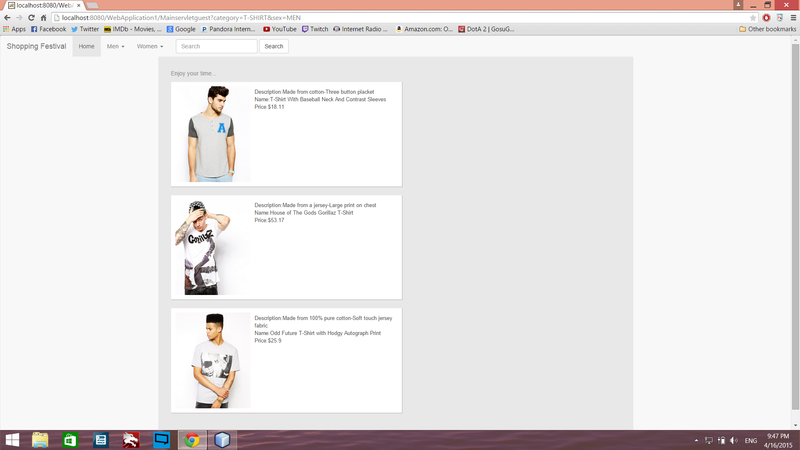Open the Windows Store taskbar icon

(70, 440)
